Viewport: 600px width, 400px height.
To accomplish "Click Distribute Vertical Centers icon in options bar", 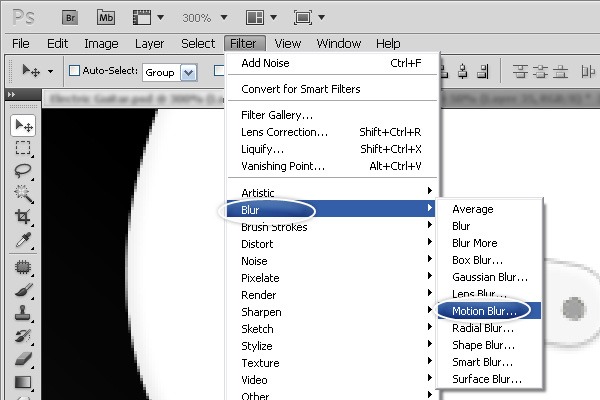I will point(540,71).
